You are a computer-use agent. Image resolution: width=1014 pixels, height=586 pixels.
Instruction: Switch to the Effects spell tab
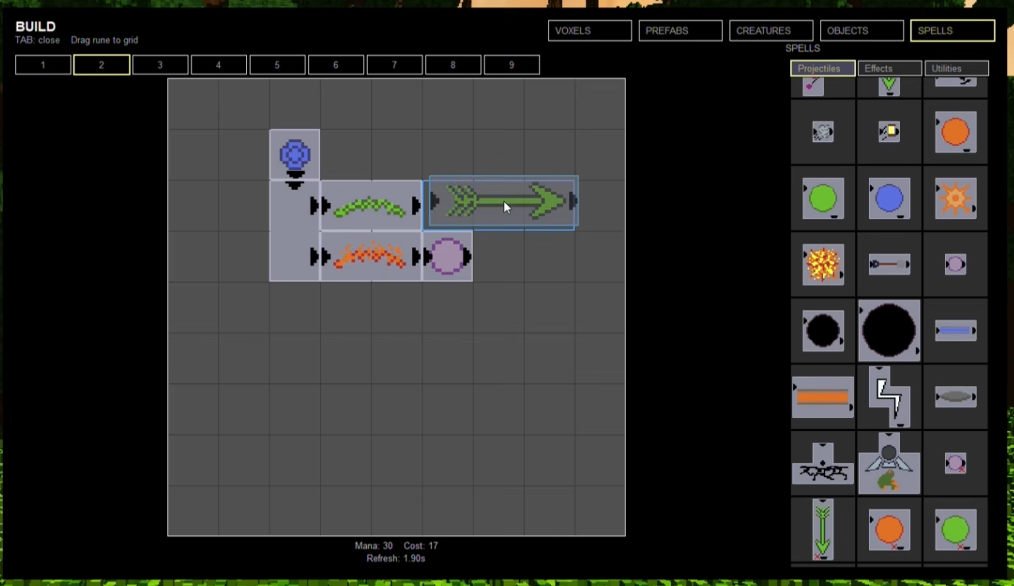[x=889, y=68]
